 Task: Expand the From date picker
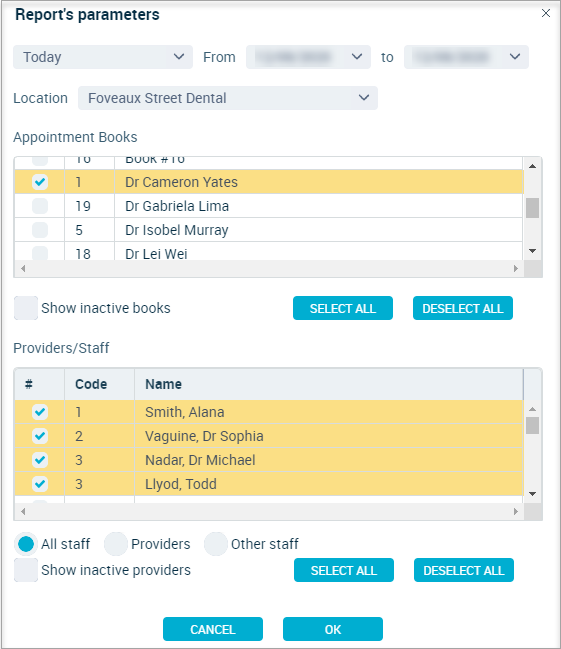click(308, 57)
